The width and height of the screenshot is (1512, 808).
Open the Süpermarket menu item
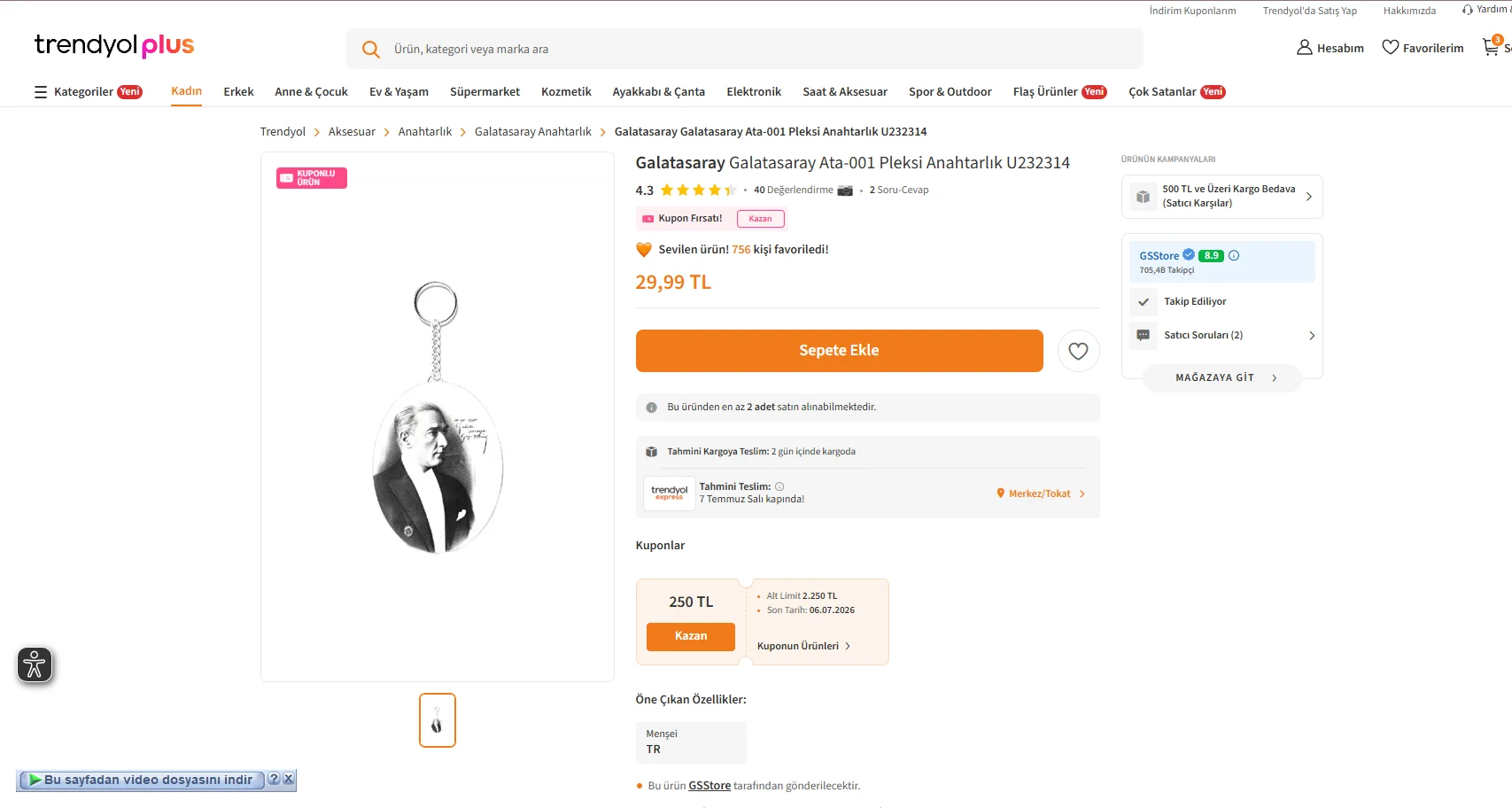pyautogui.click(x=485, y=92)
